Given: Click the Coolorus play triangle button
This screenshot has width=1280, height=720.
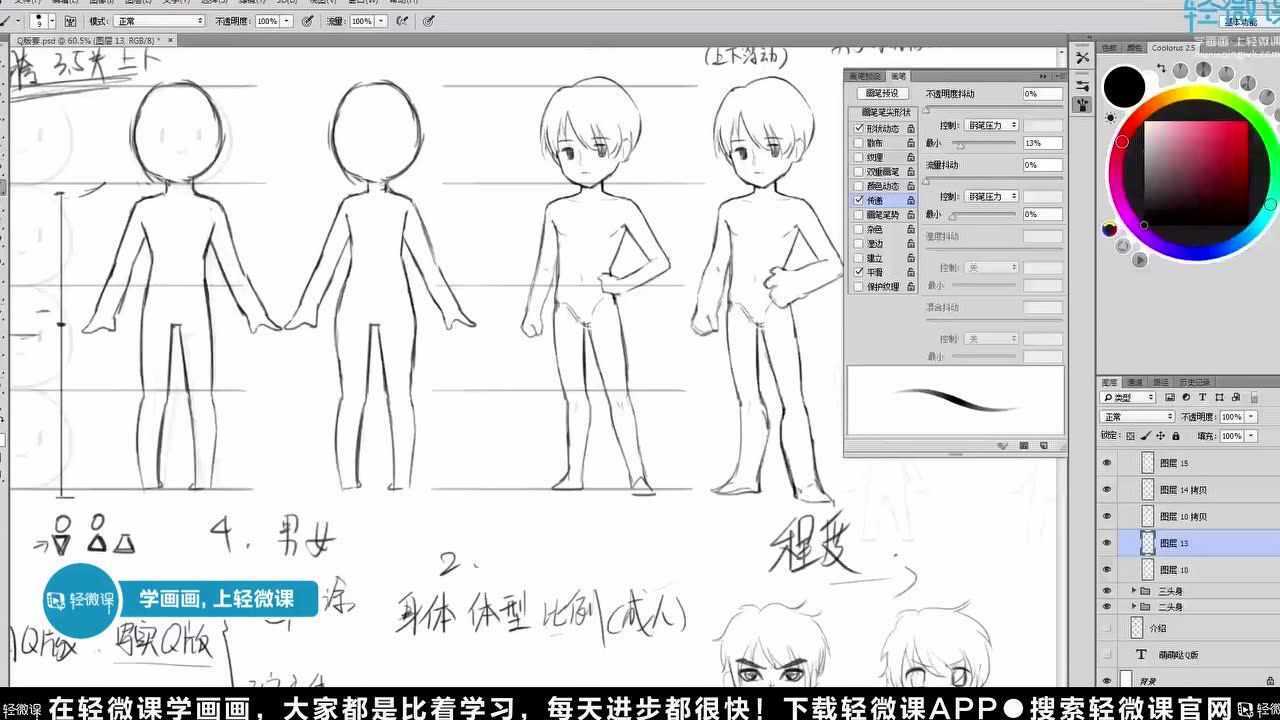Looking at the screenshot, I should click(1140, 260).
